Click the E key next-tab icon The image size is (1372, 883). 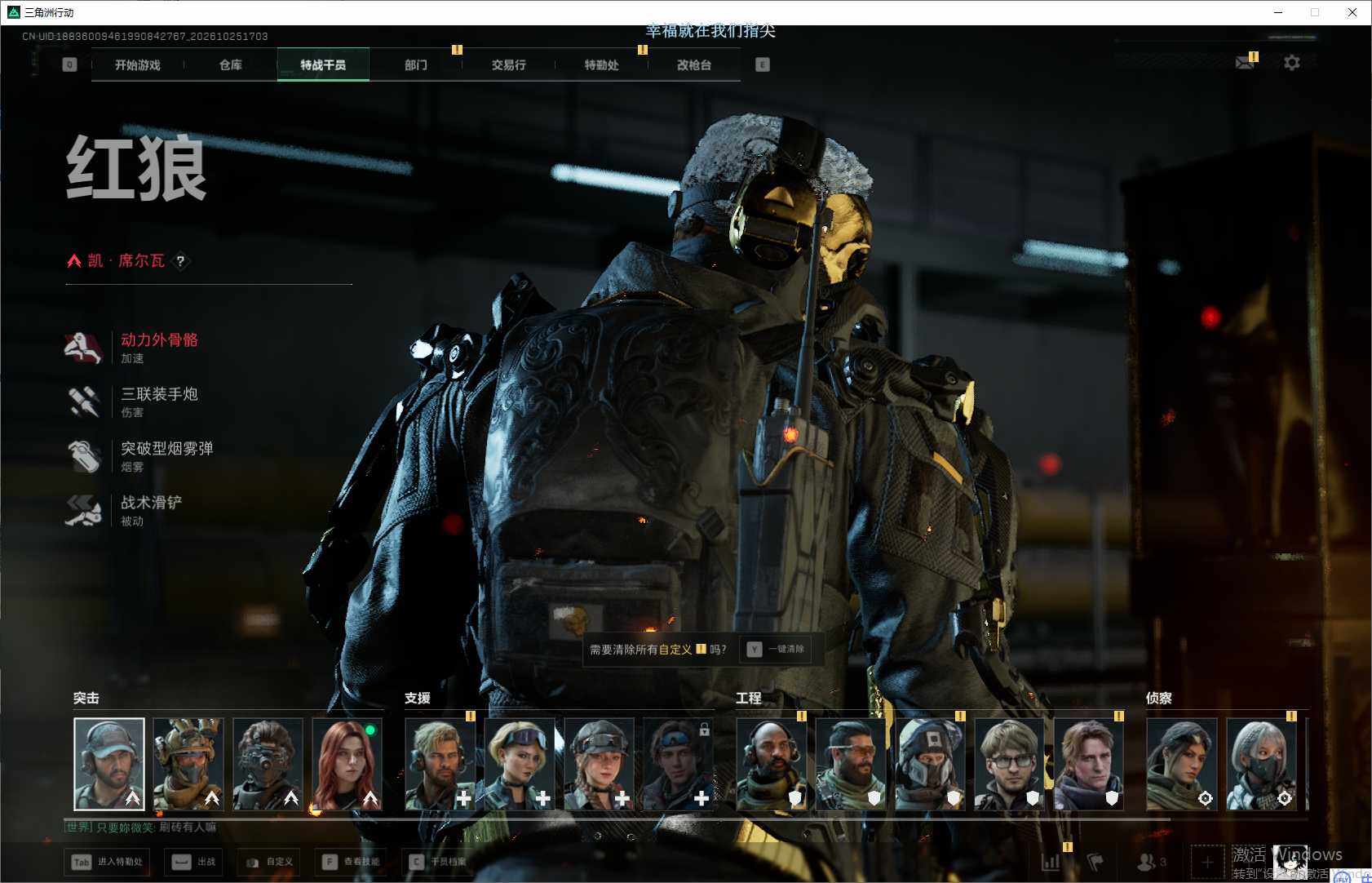(763, 64)
